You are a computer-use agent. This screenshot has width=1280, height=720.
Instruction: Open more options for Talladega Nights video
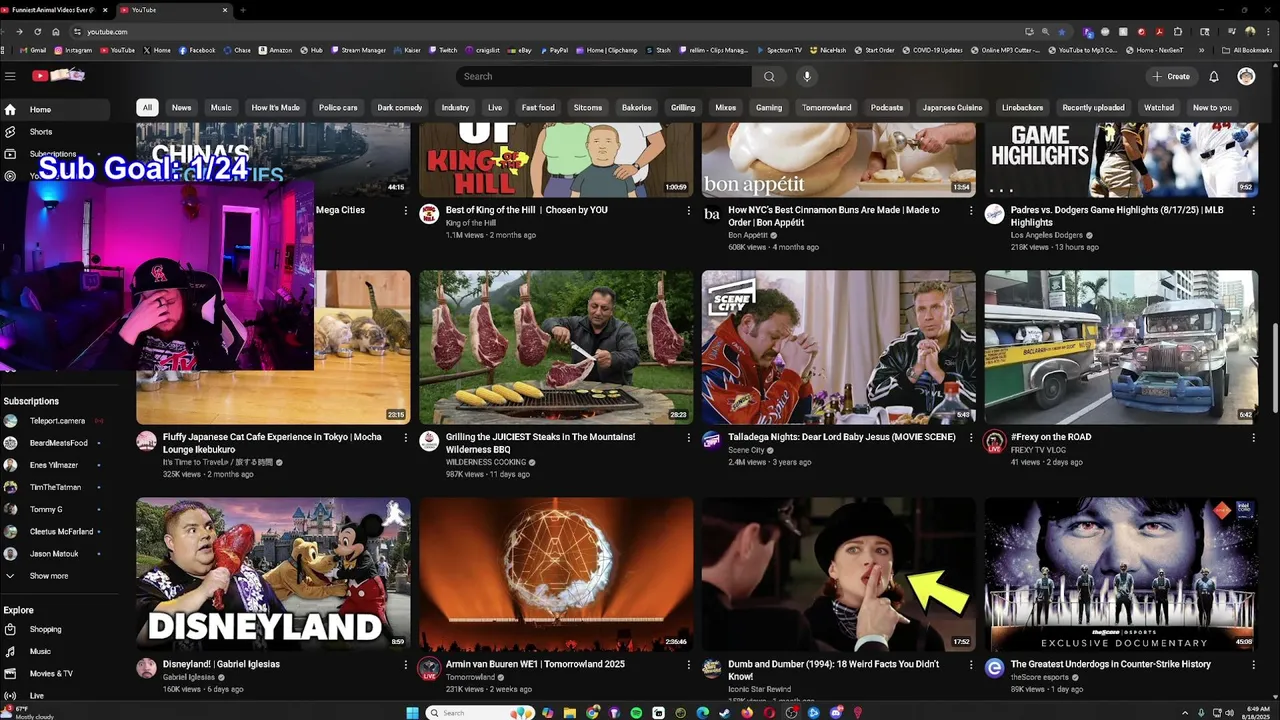coord(971,437)
